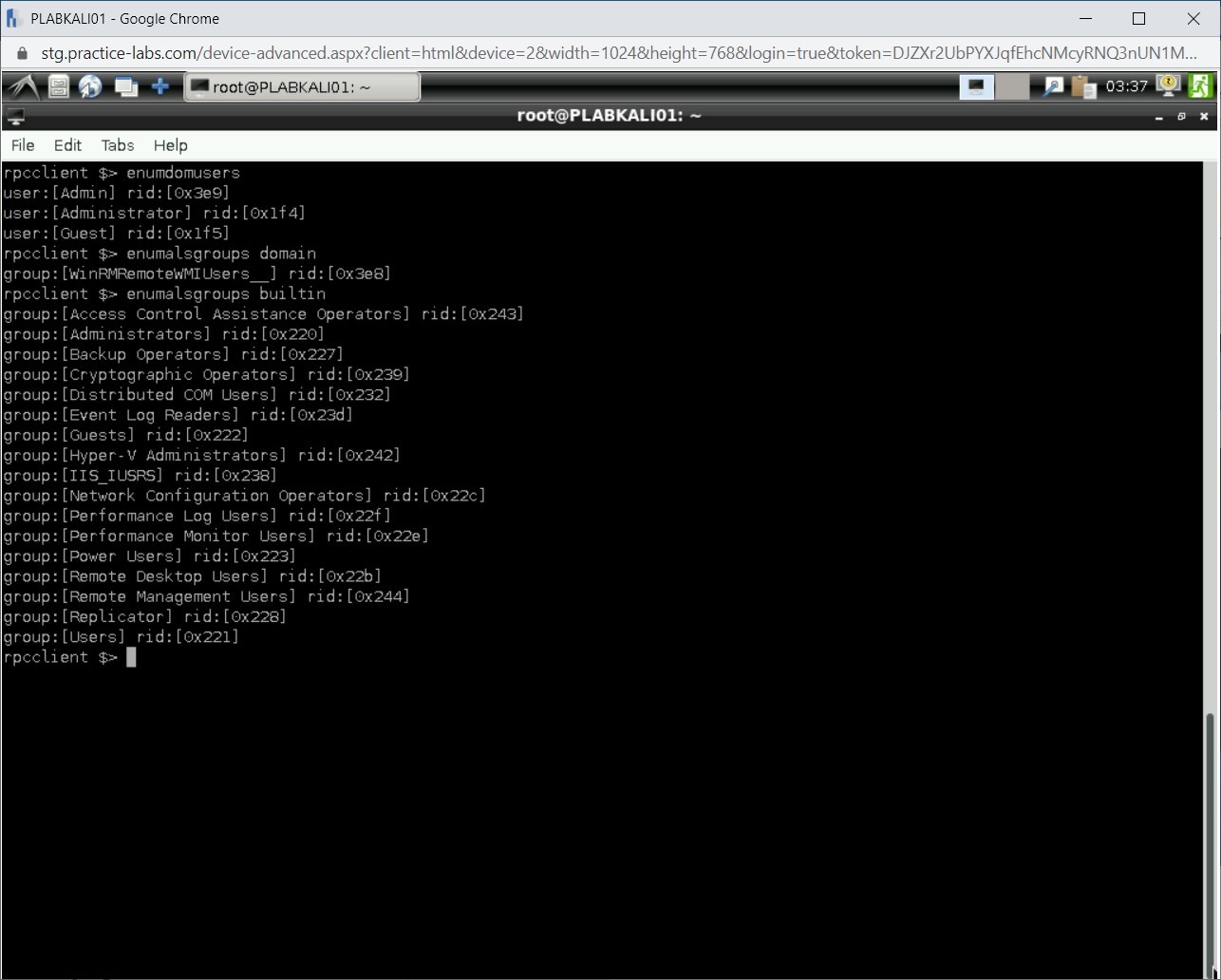Click the panel clock showing 03:37

[1127, 87]
